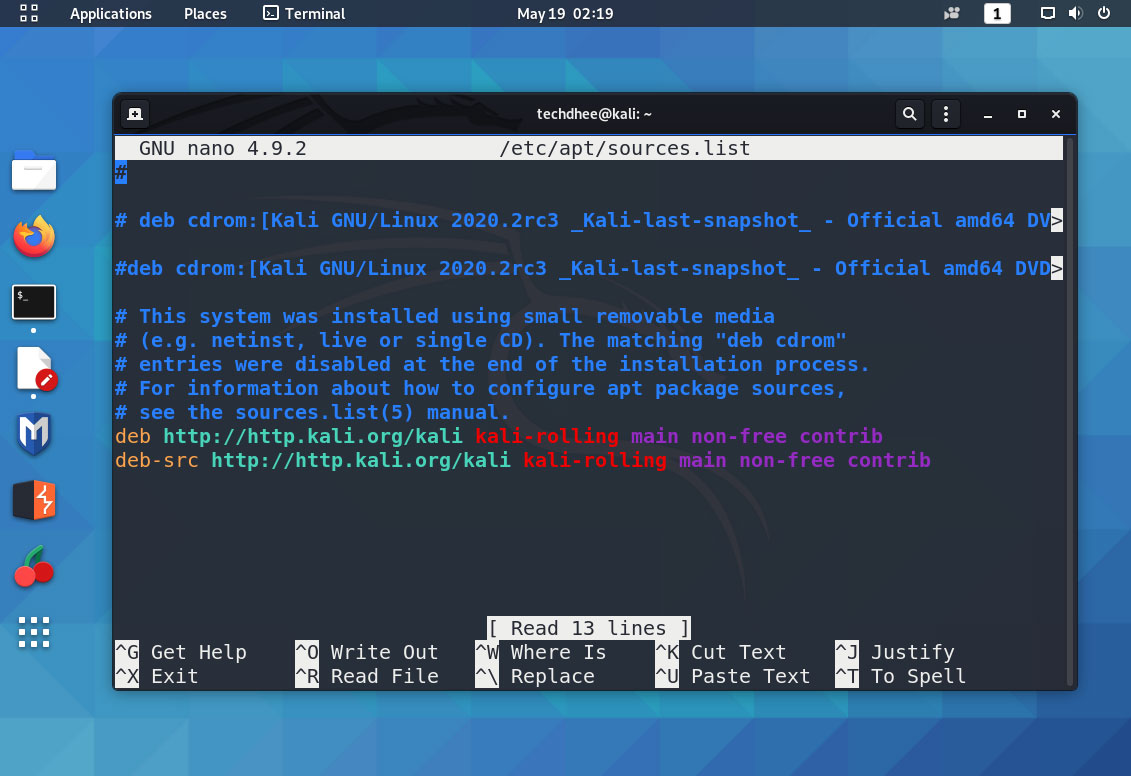Image resolution: width=1131 pixels, height=776 pixels.
Task: Click the terminal title techdhee@kali: ~
Action: coord(594,114)
